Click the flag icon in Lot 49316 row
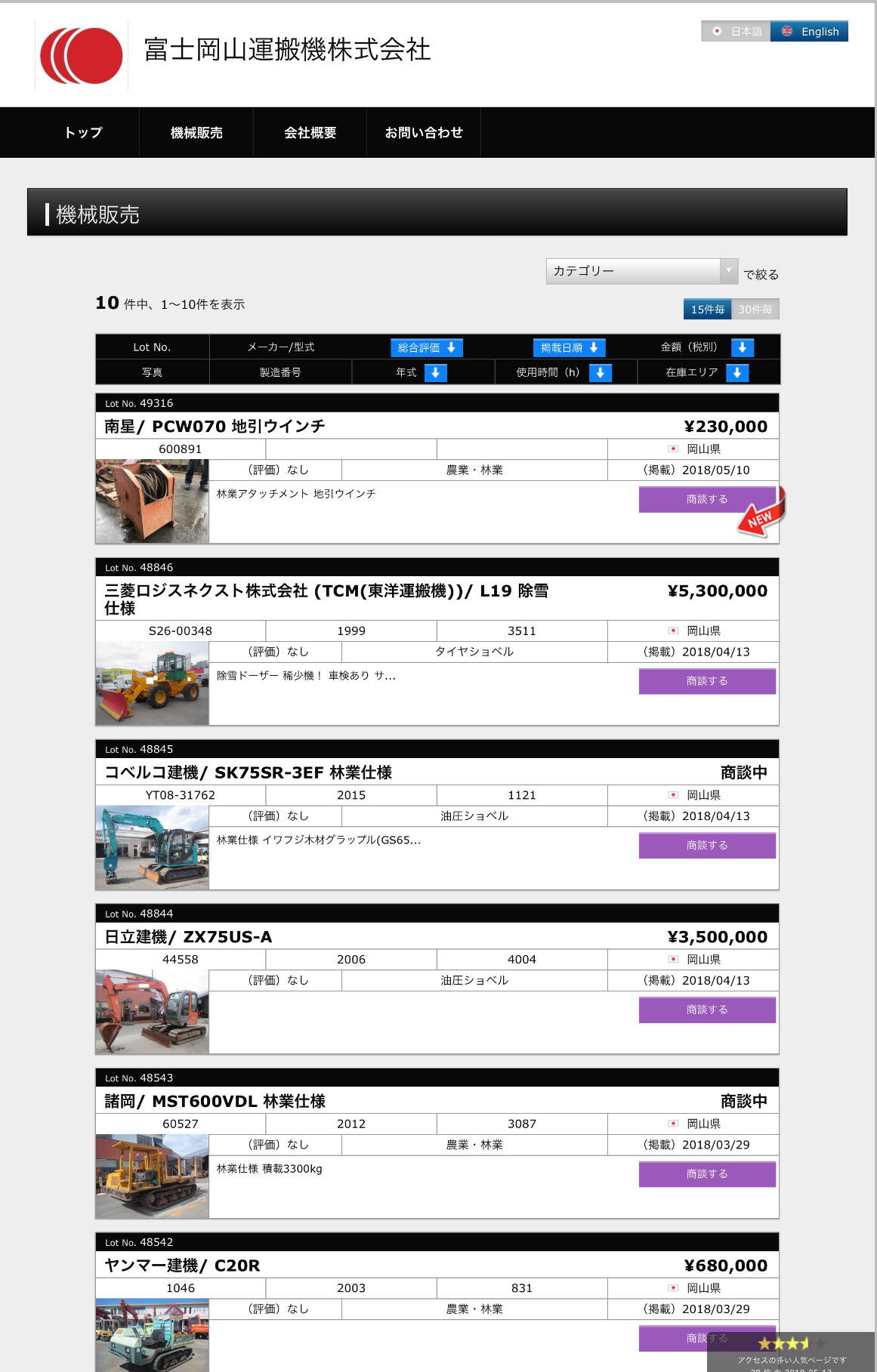This screenshot has height=1372, width=877. [673, 449]
